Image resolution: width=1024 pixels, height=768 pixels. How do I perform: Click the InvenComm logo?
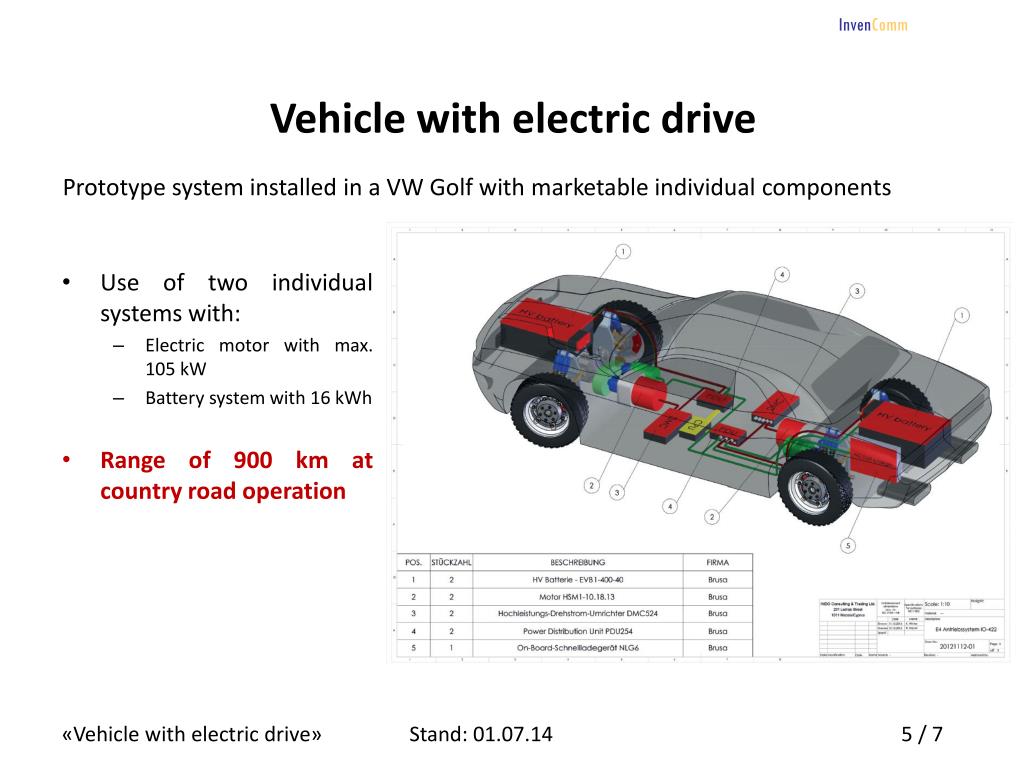point(873,25)
